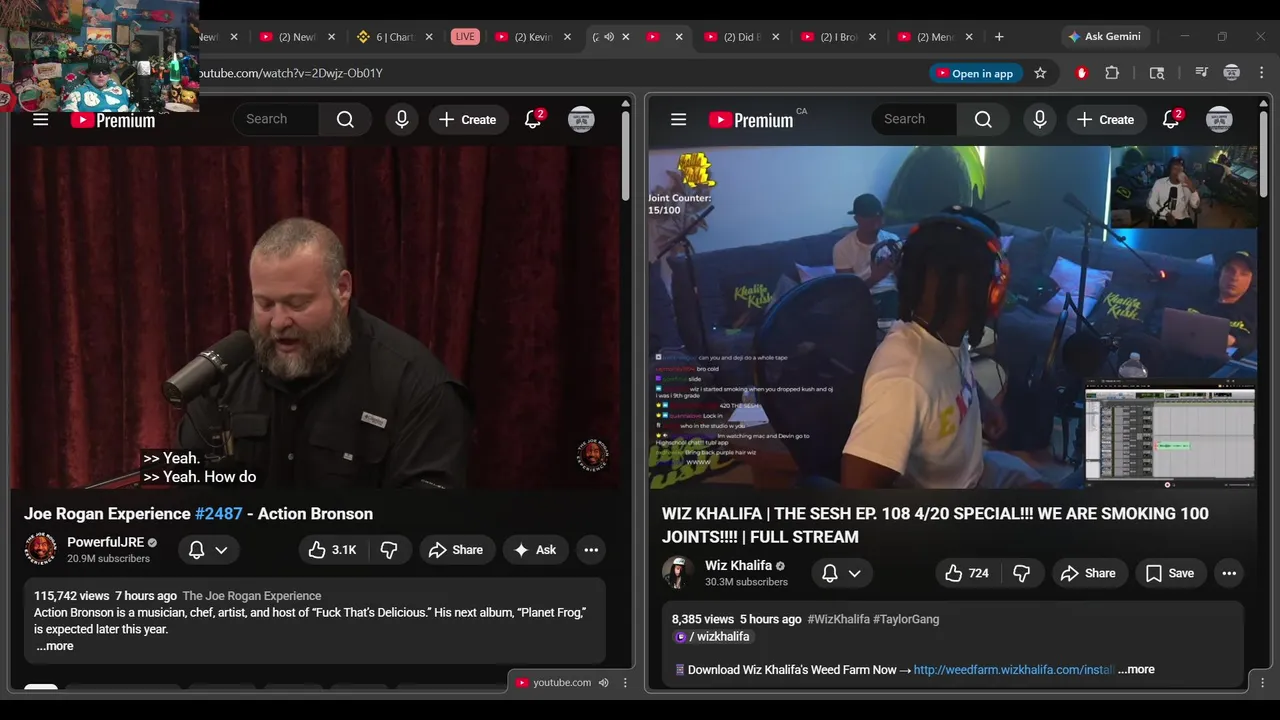Like the Wiz Khalifa stream with 724 likes

click(x=967, y=573)
